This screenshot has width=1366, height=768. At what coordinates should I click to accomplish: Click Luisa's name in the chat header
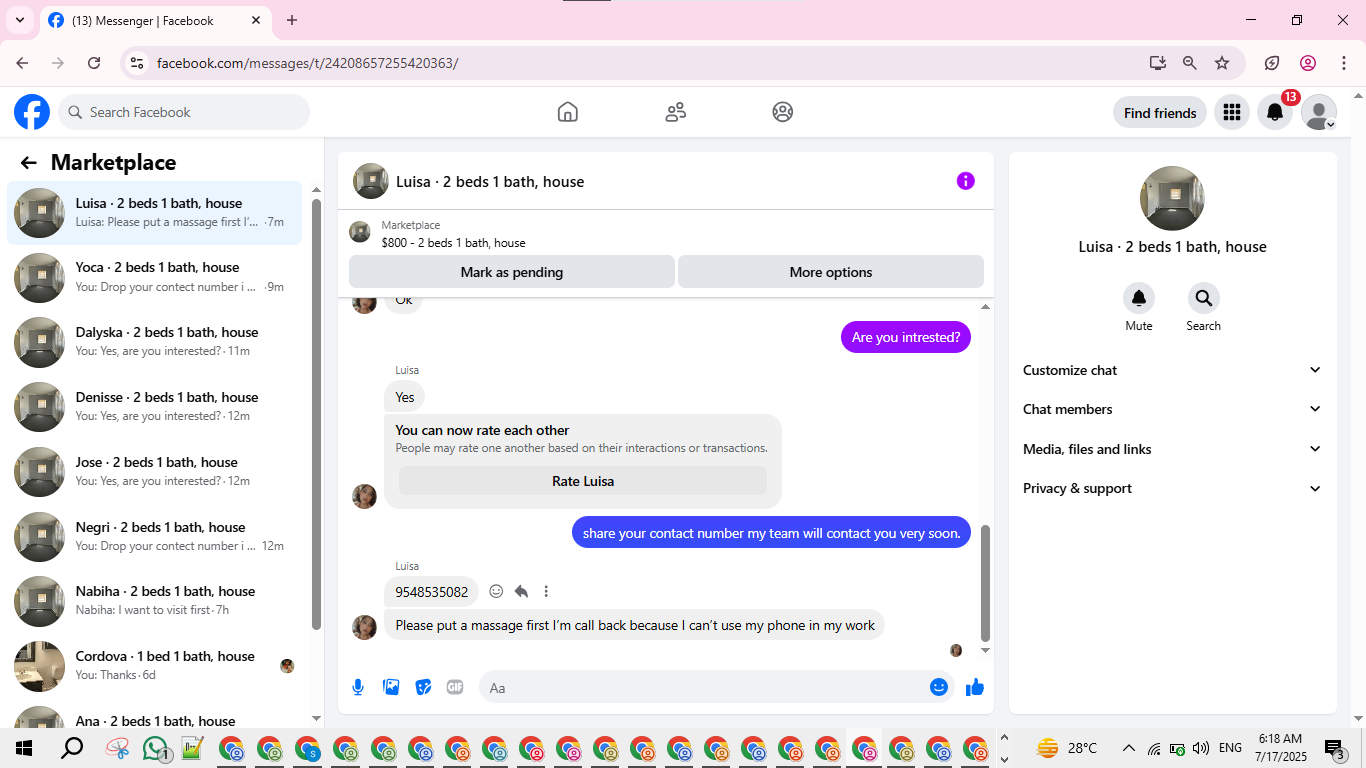(x=490, y=182)
